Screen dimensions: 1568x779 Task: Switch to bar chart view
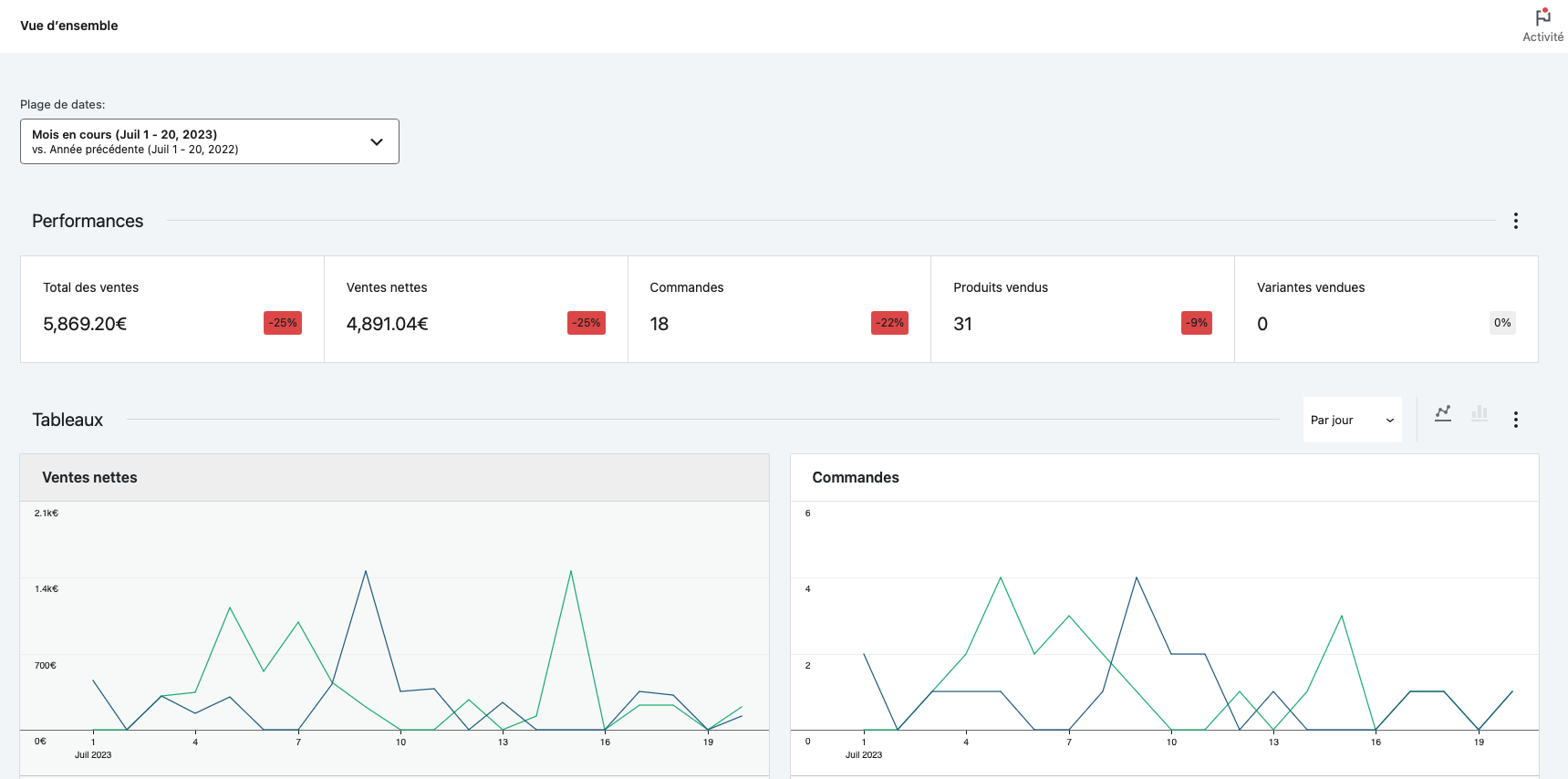(1480, 414)
